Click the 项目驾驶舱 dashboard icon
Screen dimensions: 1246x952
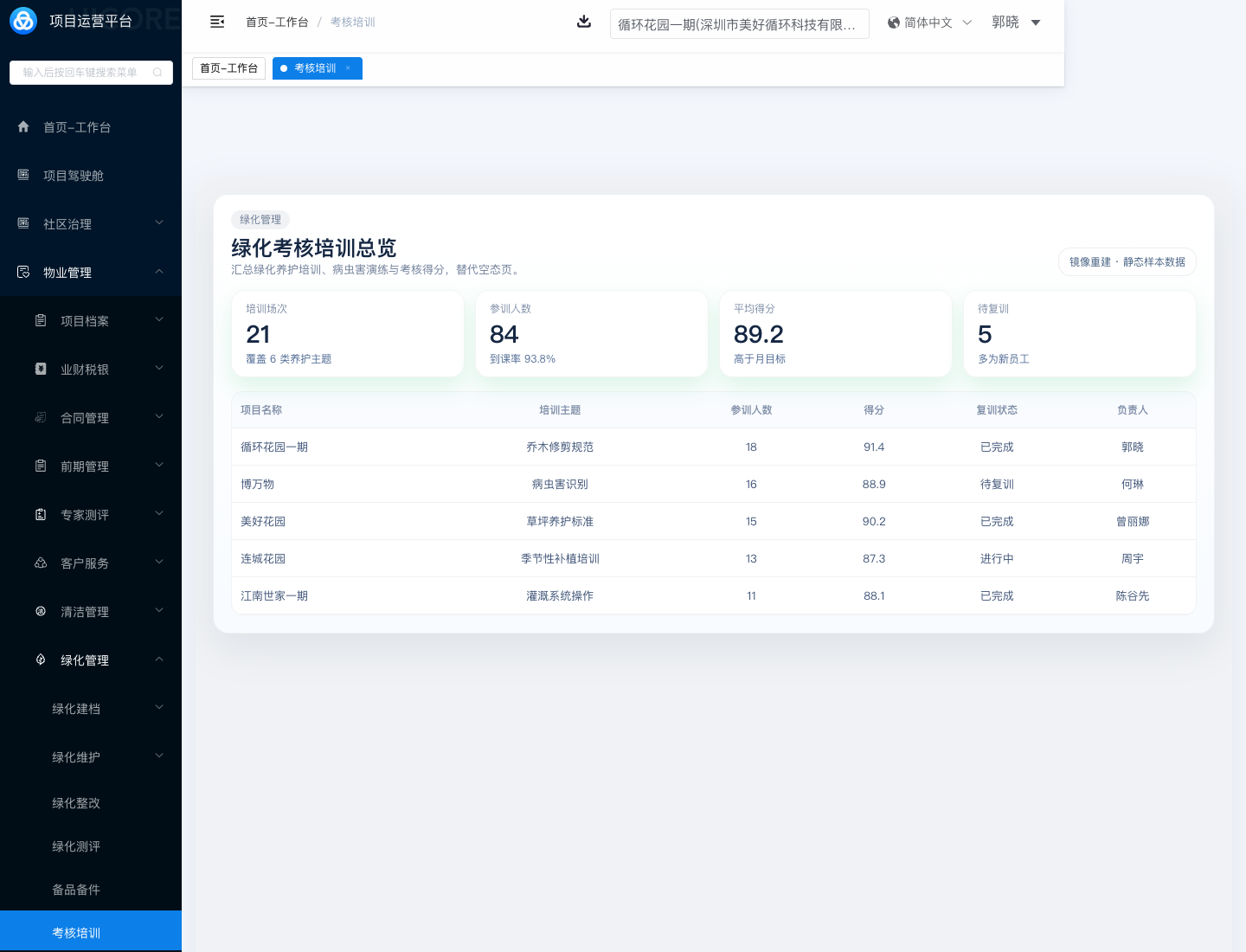coord(23,176)
